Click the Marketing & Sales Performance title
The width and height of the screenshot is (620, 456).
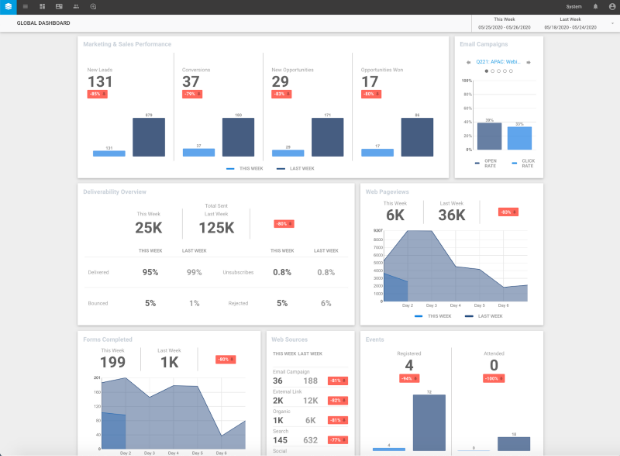point(127,44)
